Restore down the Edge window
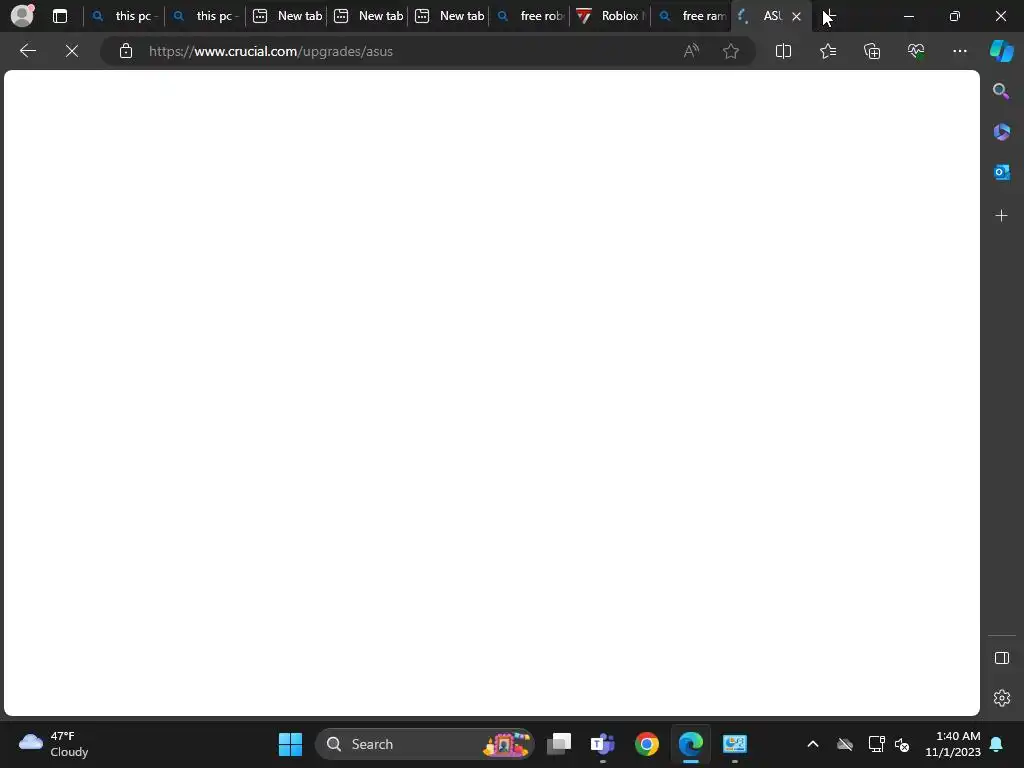This screenshot has width=1024, height=768. pyautogui.click(x=954, y=16)
